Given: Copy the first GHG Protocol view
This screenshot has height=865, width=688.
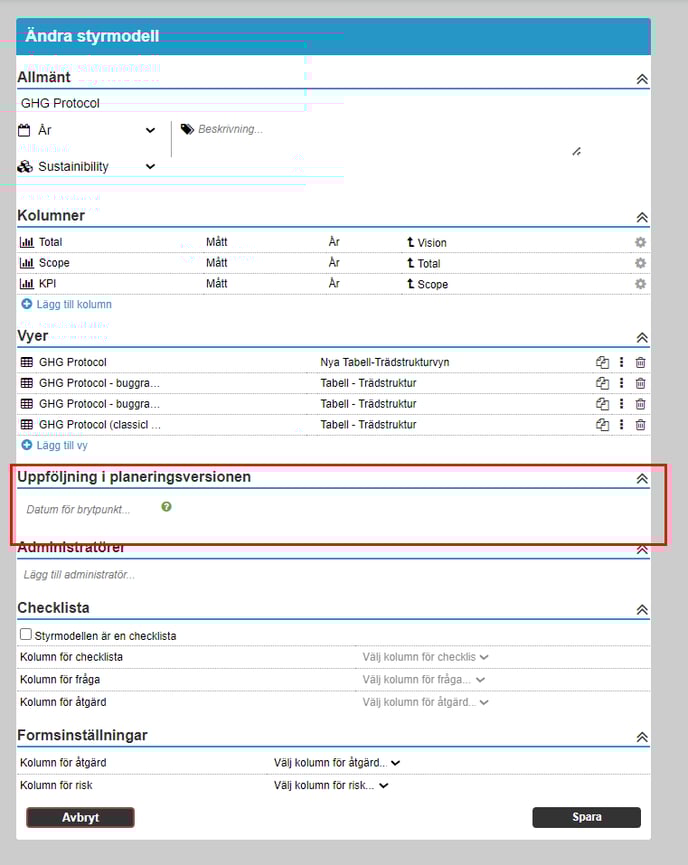Looking at the screenshot, I should point(602,362).
